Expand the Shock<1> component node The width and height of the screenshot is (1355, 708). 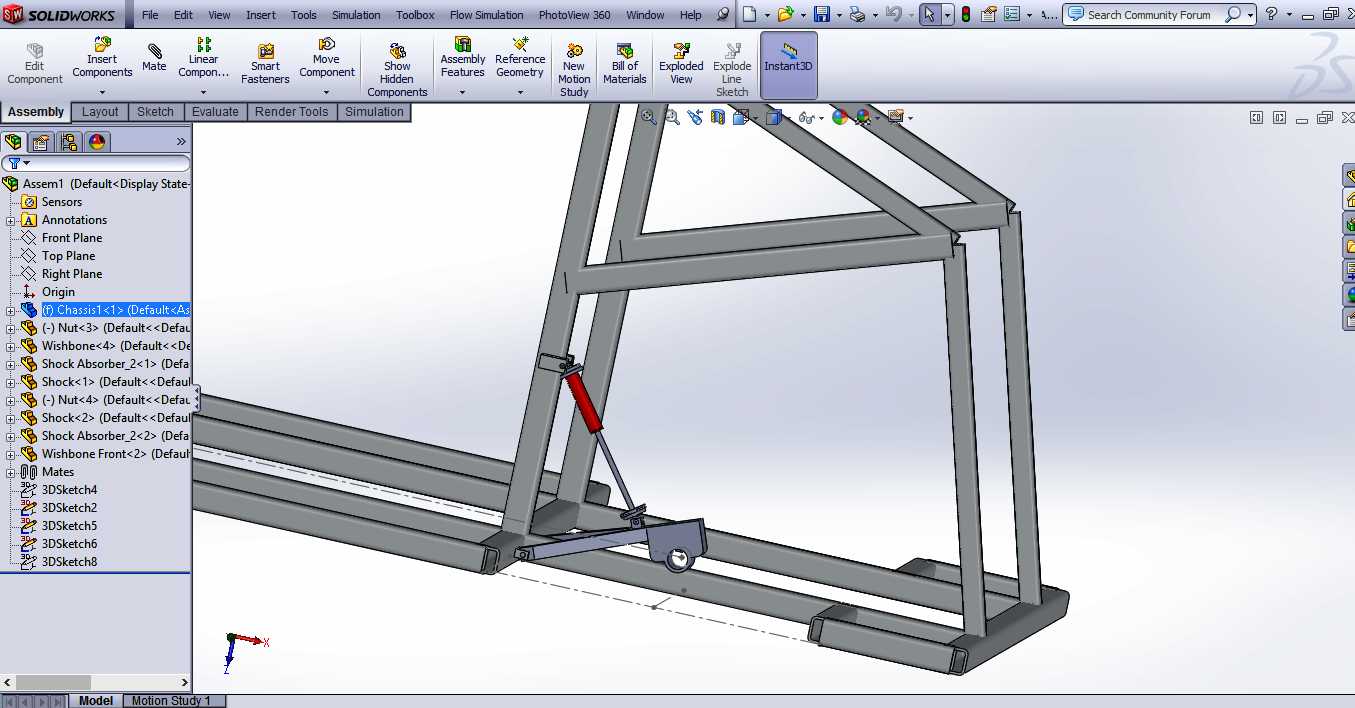(x=11, y=382)
